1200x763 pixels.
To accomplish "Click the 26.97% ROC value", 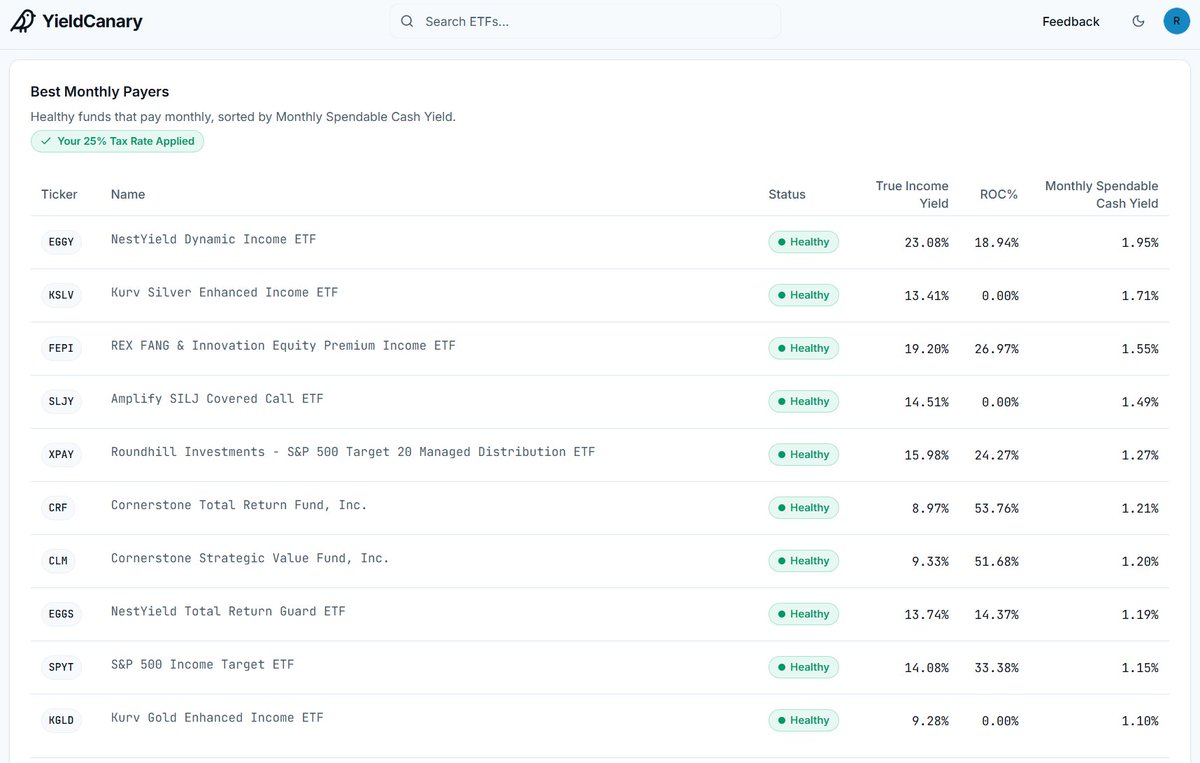I will (x=996, y=349).
